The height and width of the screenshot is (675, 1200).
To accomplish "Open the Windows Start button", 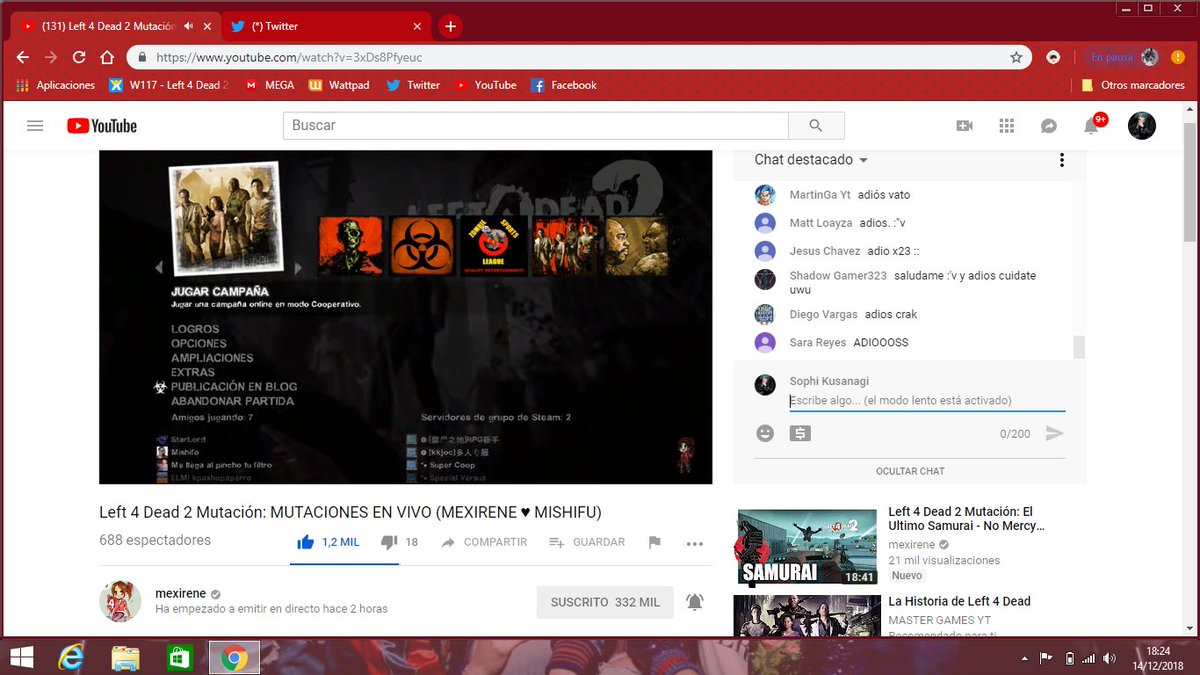I will pyautogui.click(x=22, y=657).
